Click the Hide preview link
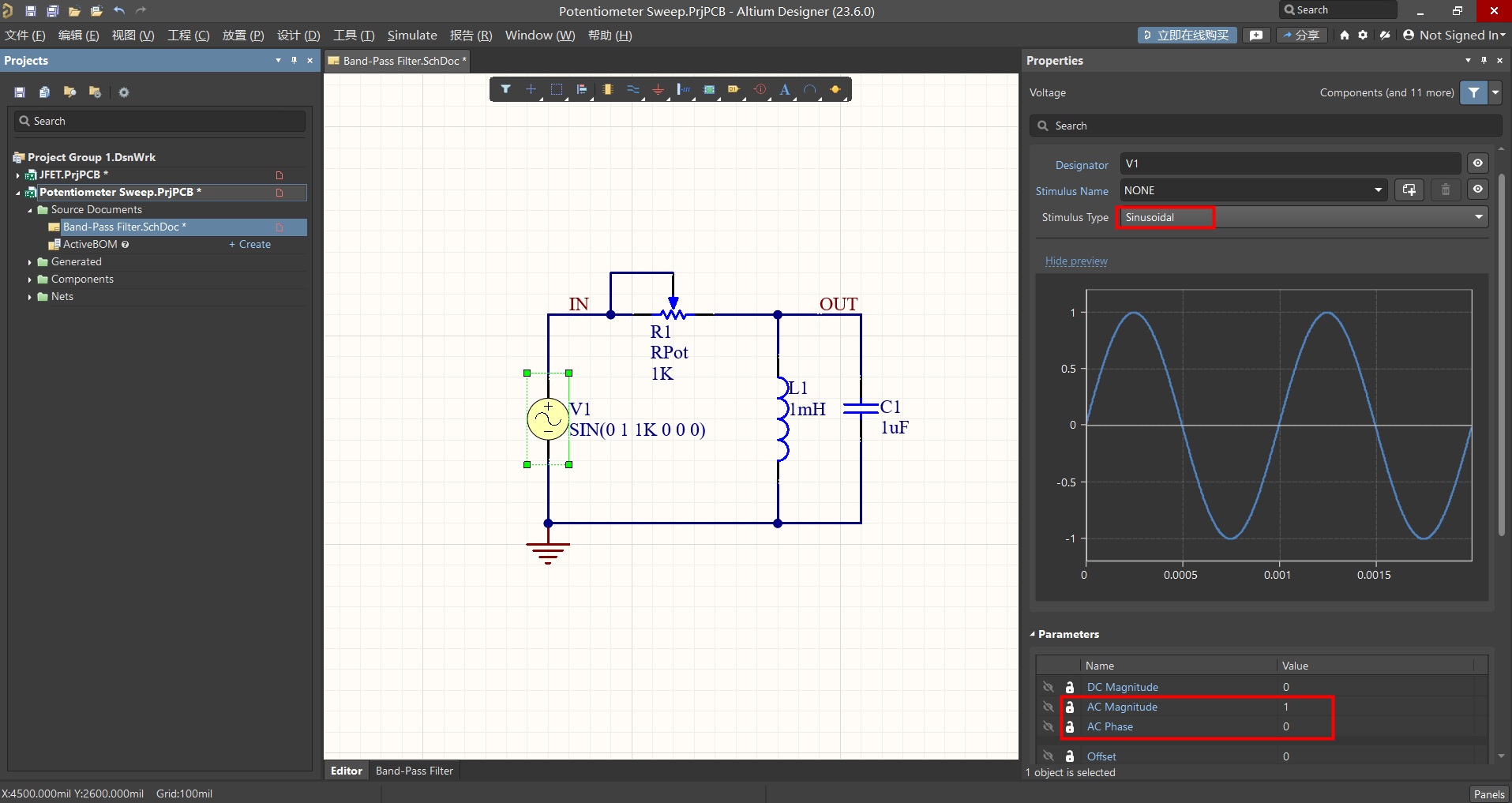Screen dimensions: 1512x803 [1076, 261]
